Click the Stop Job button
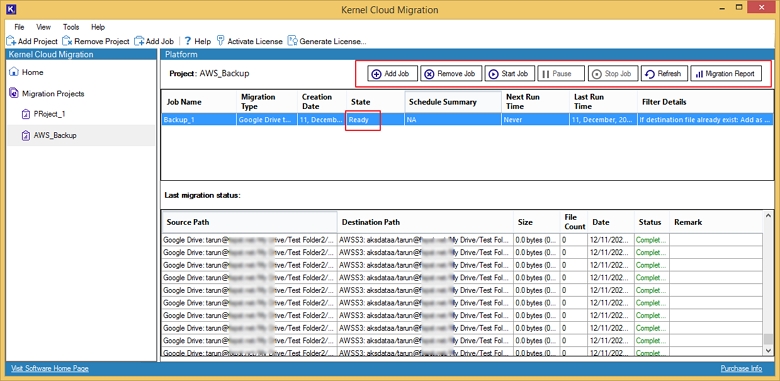780x381 pixels. tap(613, 74)
